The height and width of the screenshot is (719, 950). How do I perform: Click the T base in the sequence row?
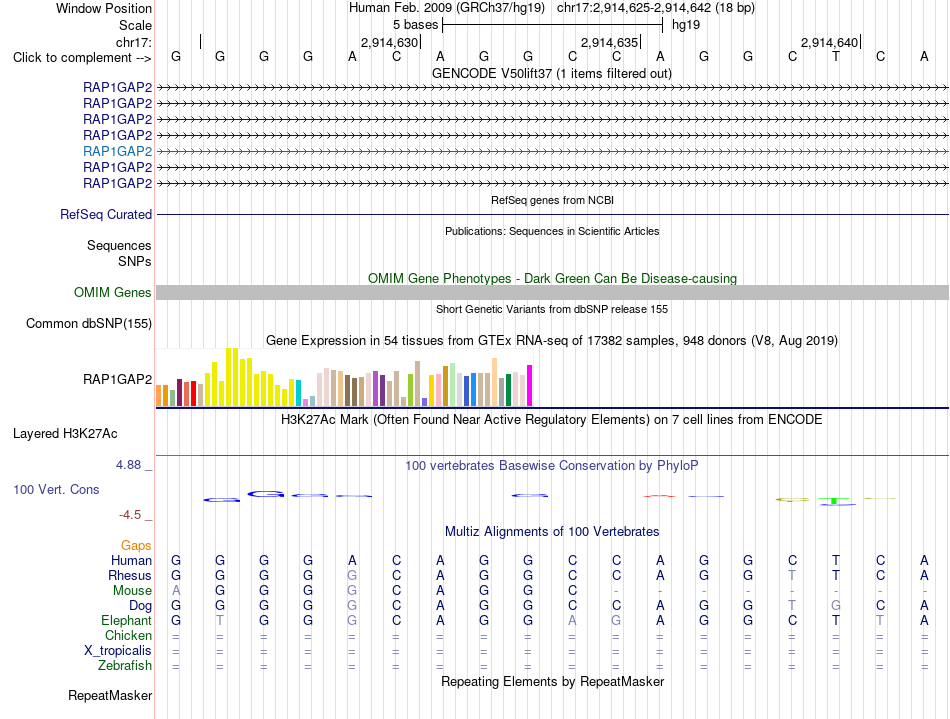(836, 57)
